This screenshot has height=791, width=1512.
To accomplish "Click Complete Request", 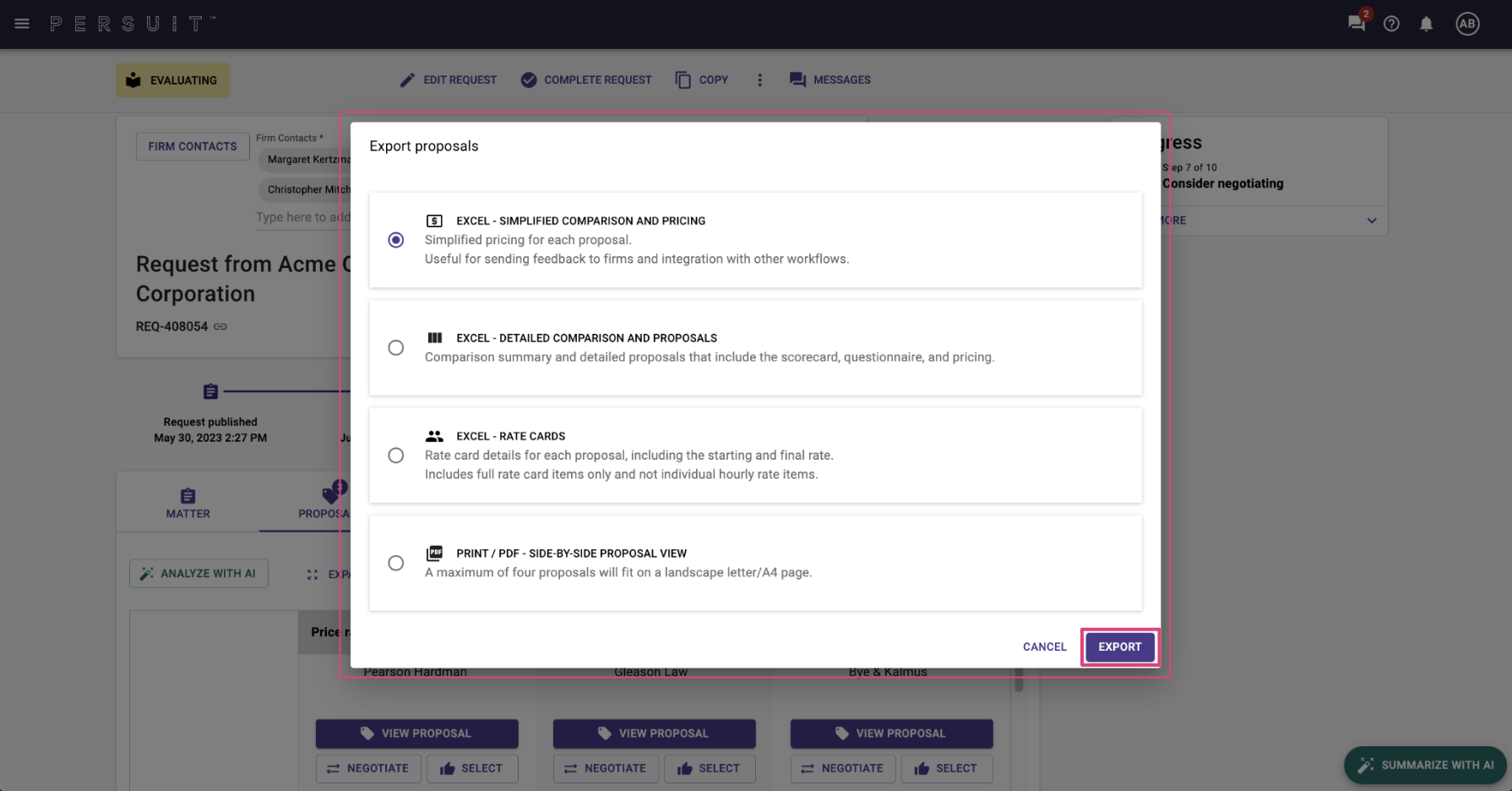I will point(586,80).
